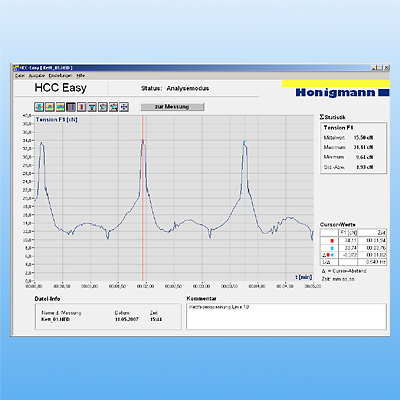Click the blue four-arrow move toolbar icon
The width and height of the screenshot is (400, 400).
coord(124,107)
